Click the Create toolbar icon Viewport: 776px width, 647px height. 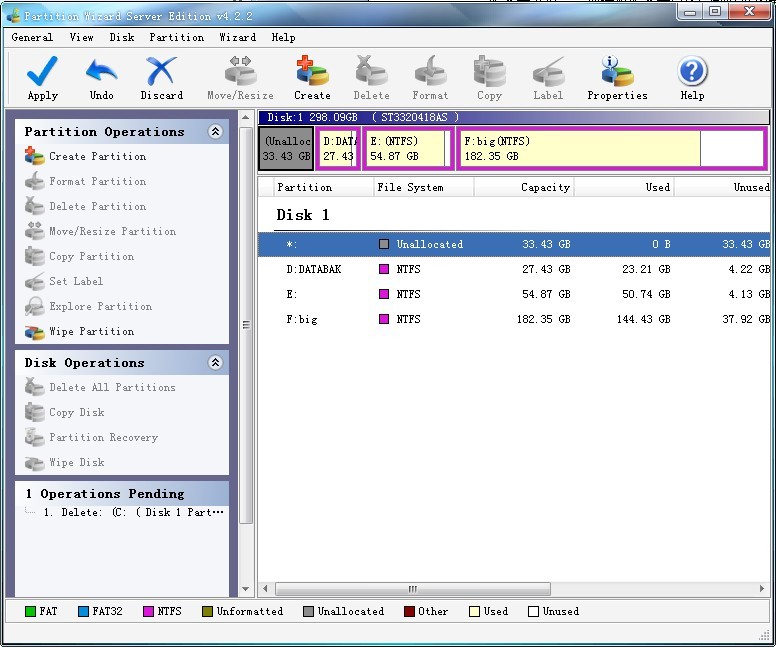tap(312, 78)
